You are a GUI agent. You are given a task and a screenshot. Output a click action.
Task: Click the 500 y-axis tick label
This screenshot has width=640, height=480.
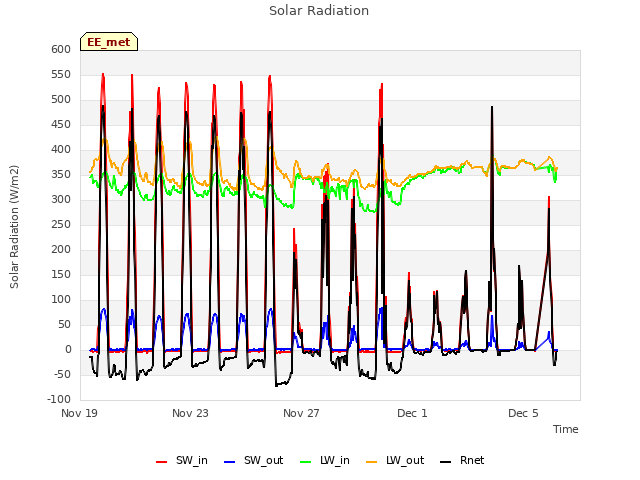61,100
